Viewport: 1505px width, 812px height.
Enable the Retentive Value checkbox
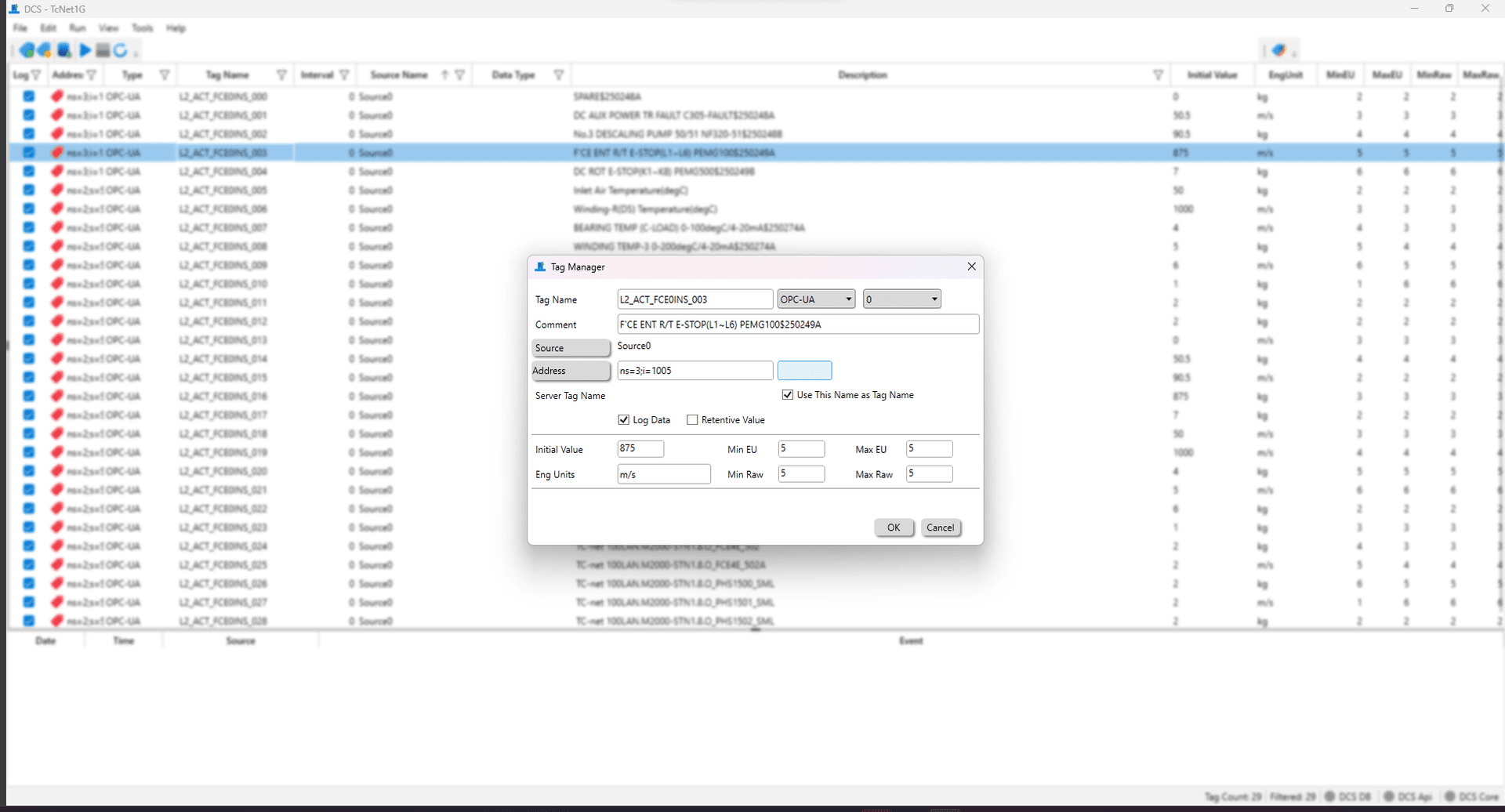[692, 420]
